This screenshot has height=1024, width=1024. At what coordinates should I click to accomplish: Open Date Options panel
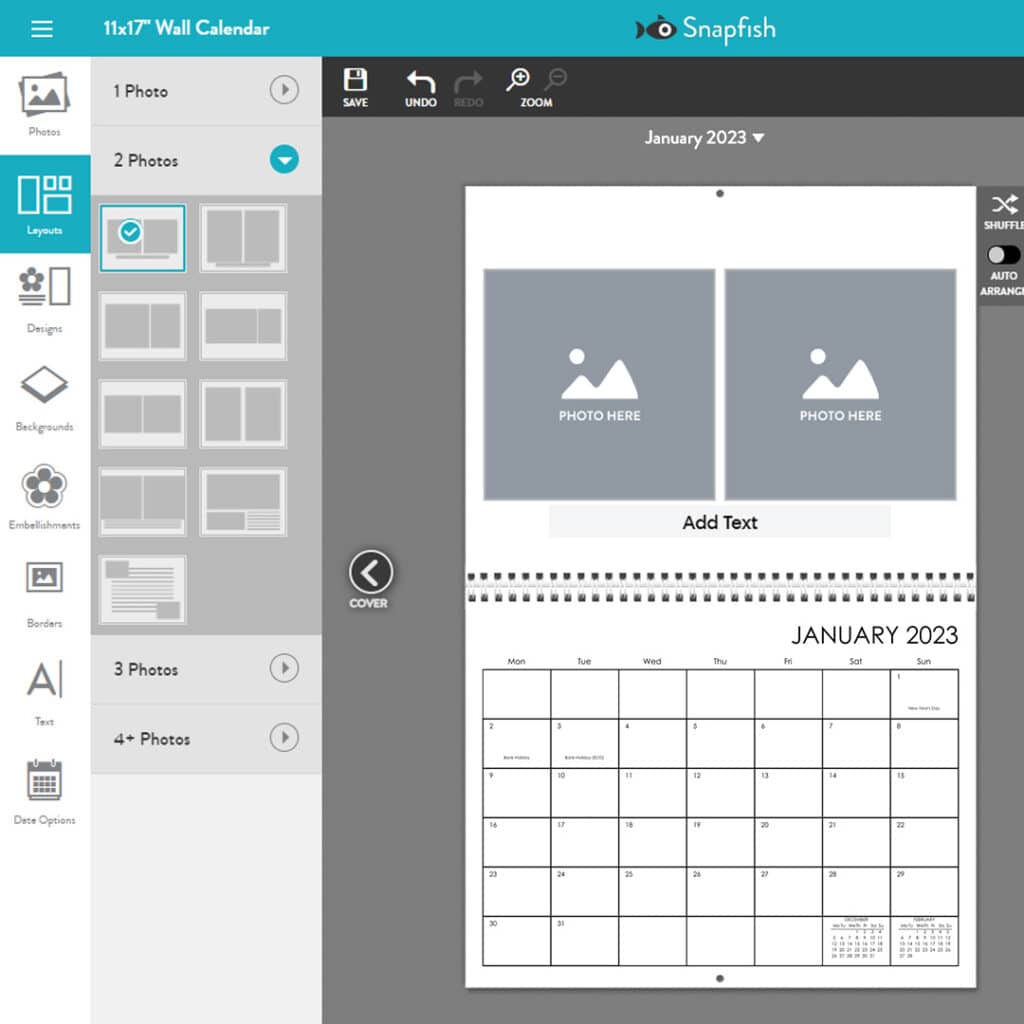44,790
